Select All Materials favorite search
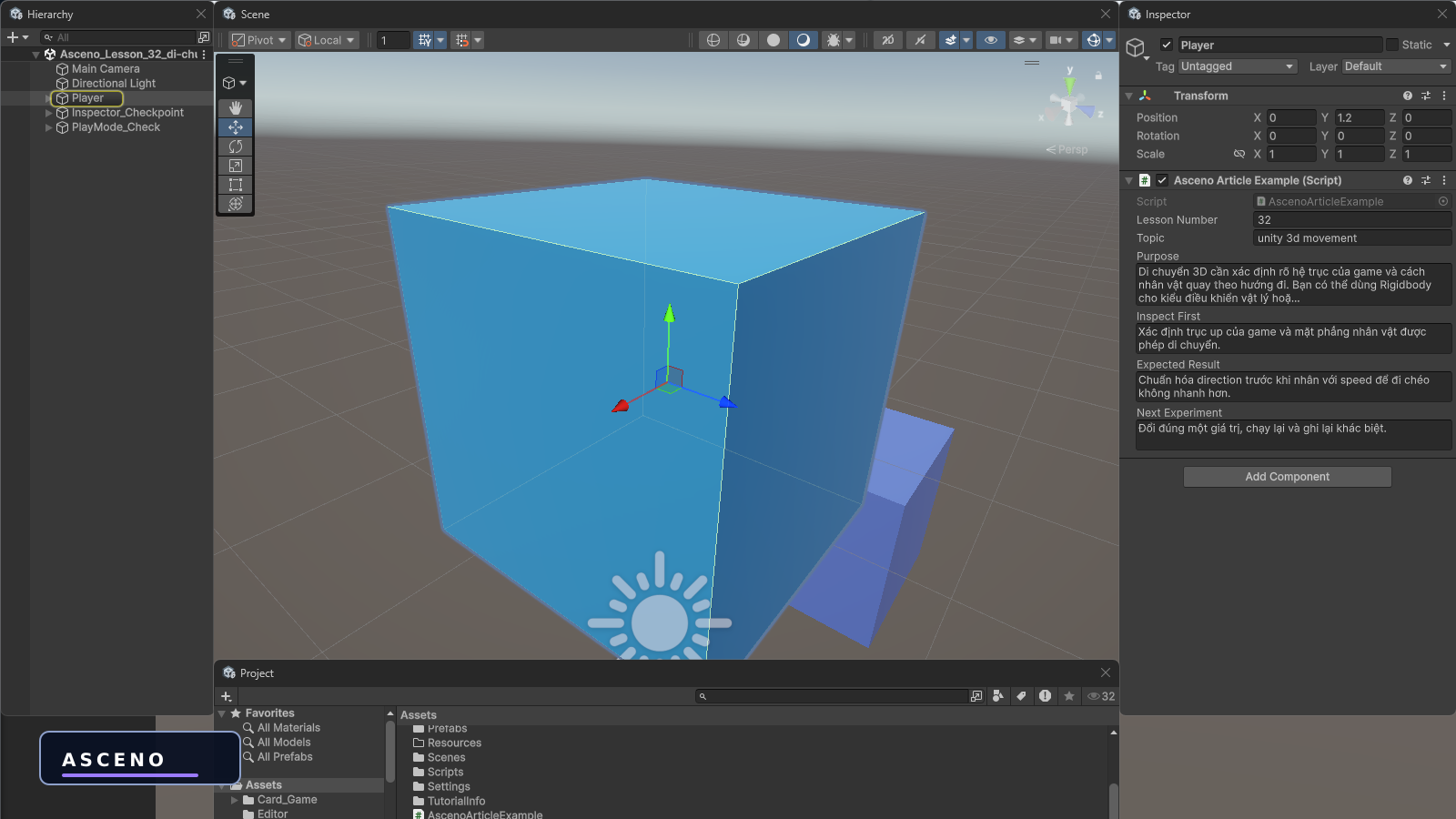1456x819 pixels. 288,728
